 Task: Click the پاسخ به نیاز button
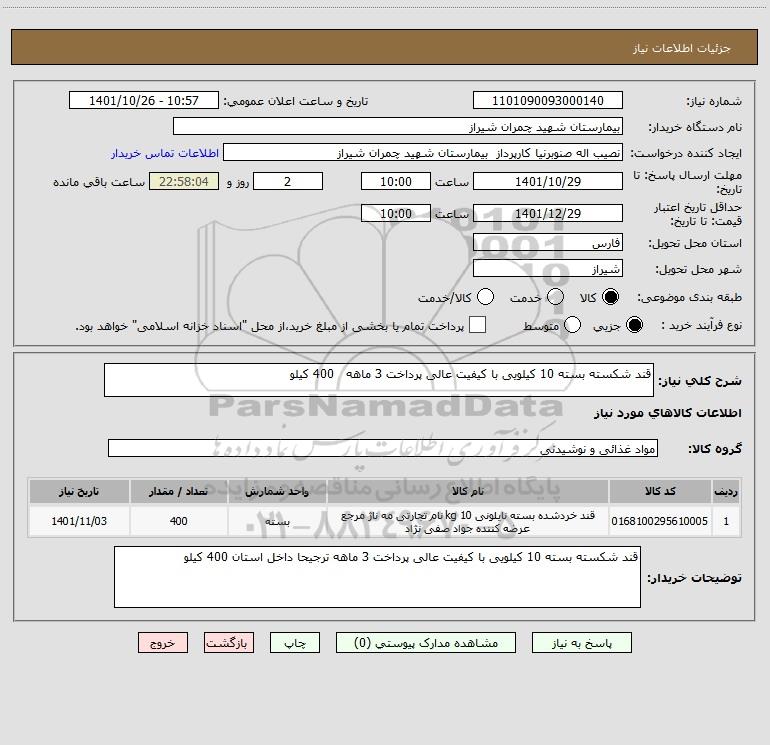coord(581,643)
